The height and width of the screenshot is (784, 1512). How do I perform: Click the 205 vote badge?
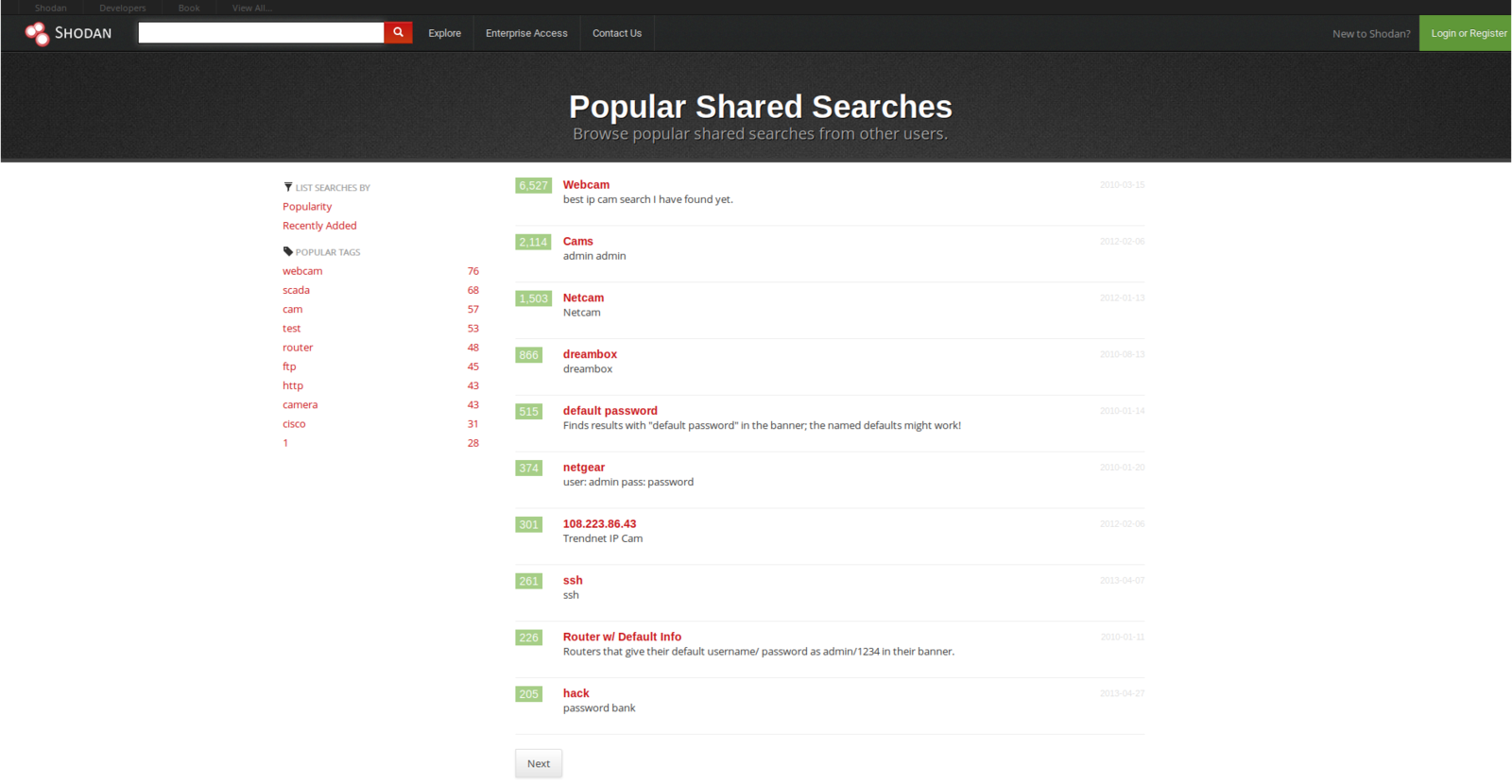coord(528,694)
